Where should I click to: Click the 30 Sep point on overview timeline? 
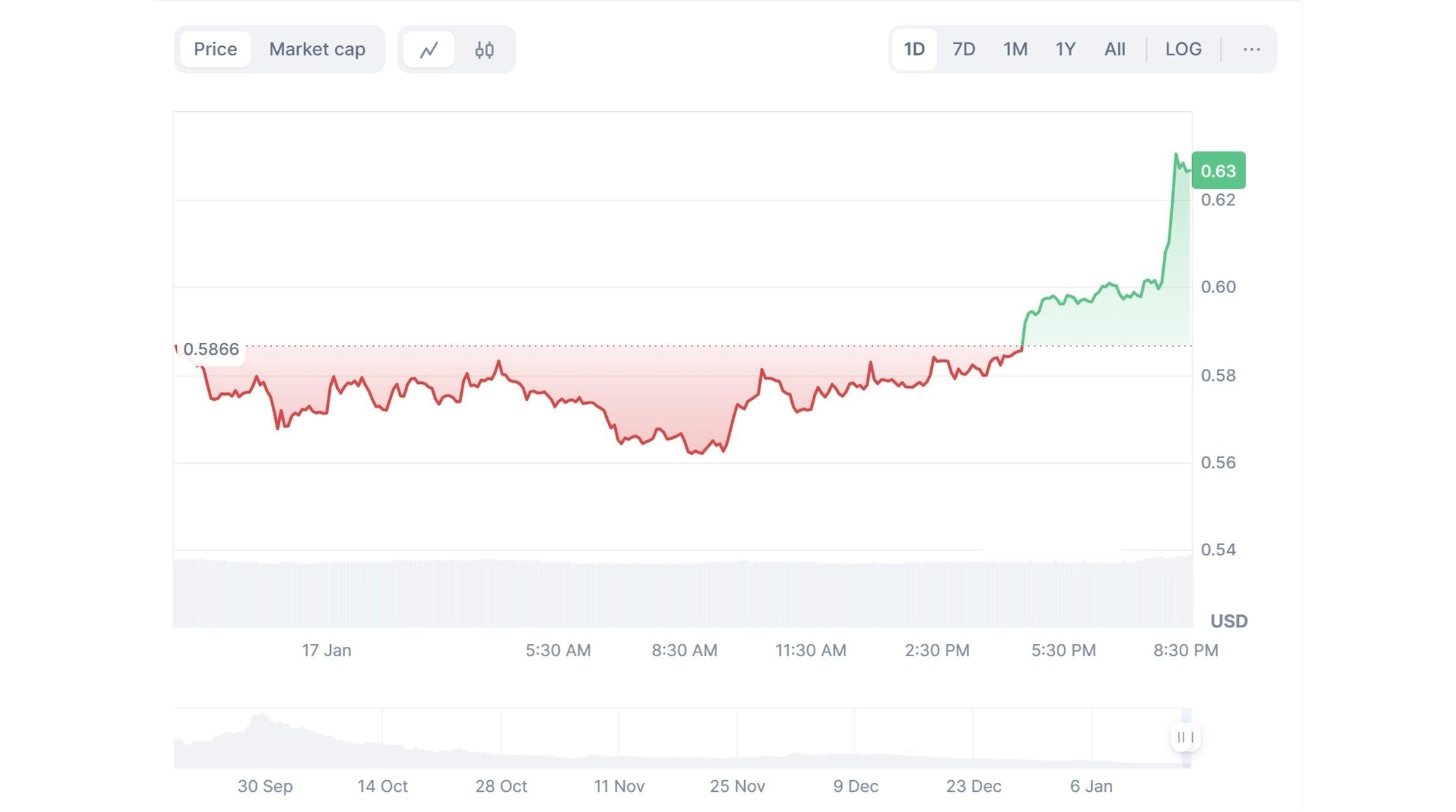[265, 787]
